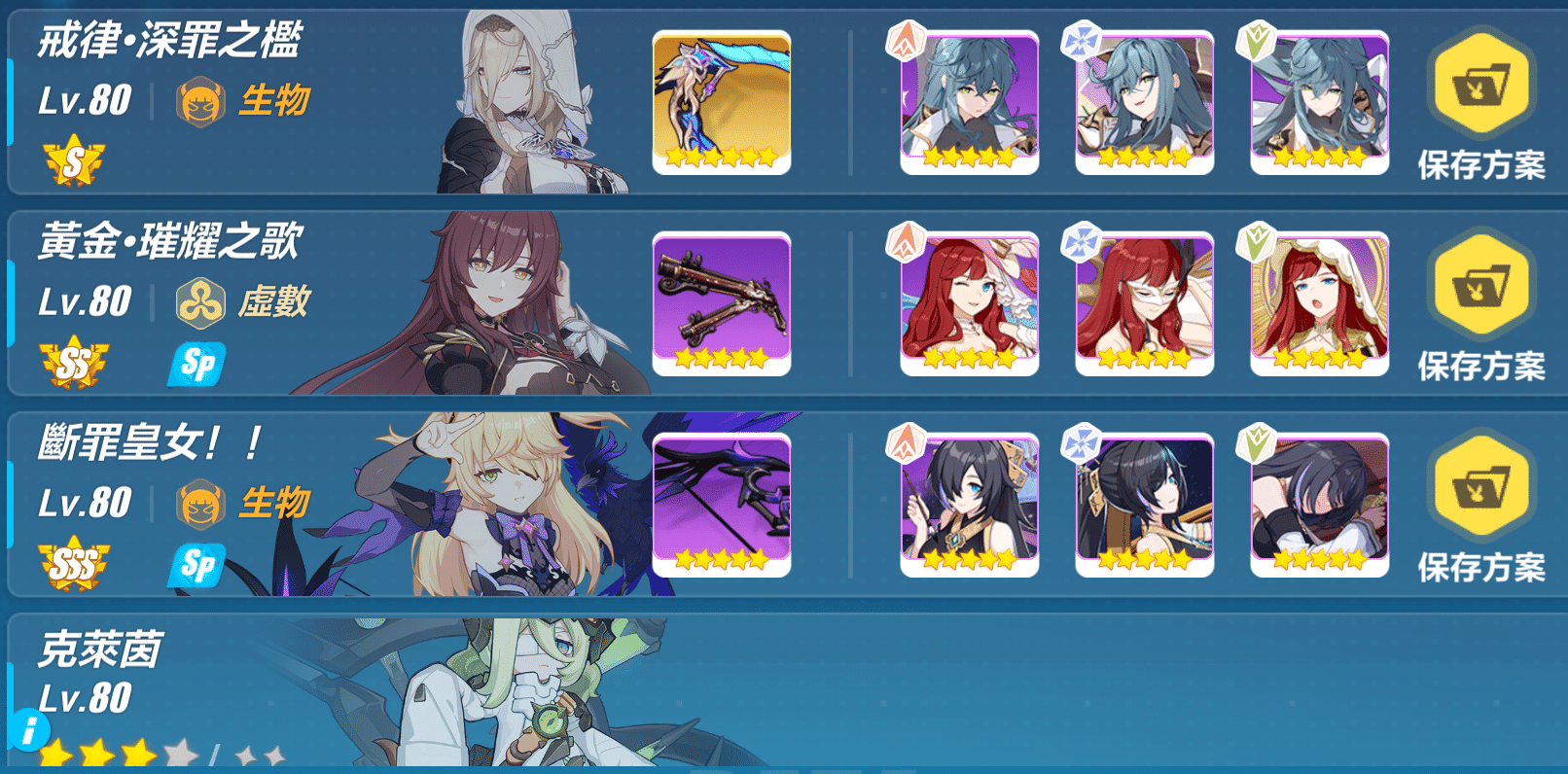
Task: Select the 虛數 attribute icon of 黃金·璀耀之歌
Action: [x=200, y=302]
